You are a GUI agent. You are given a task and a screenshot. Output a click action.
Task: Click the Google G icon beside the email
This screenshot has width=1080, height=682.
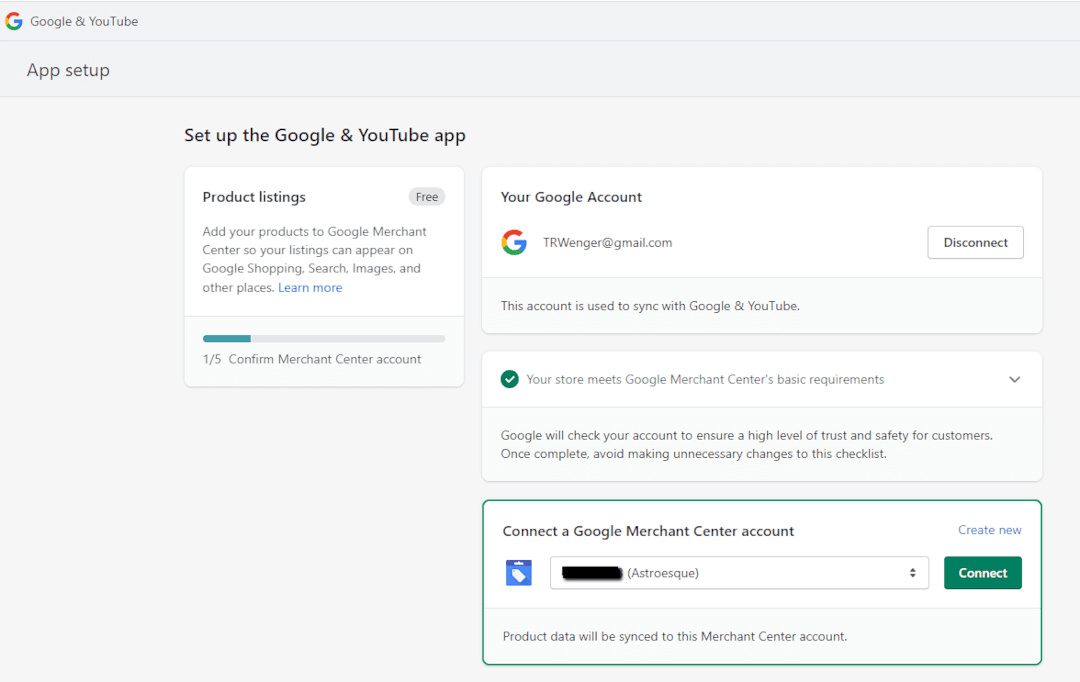[514, 242]
